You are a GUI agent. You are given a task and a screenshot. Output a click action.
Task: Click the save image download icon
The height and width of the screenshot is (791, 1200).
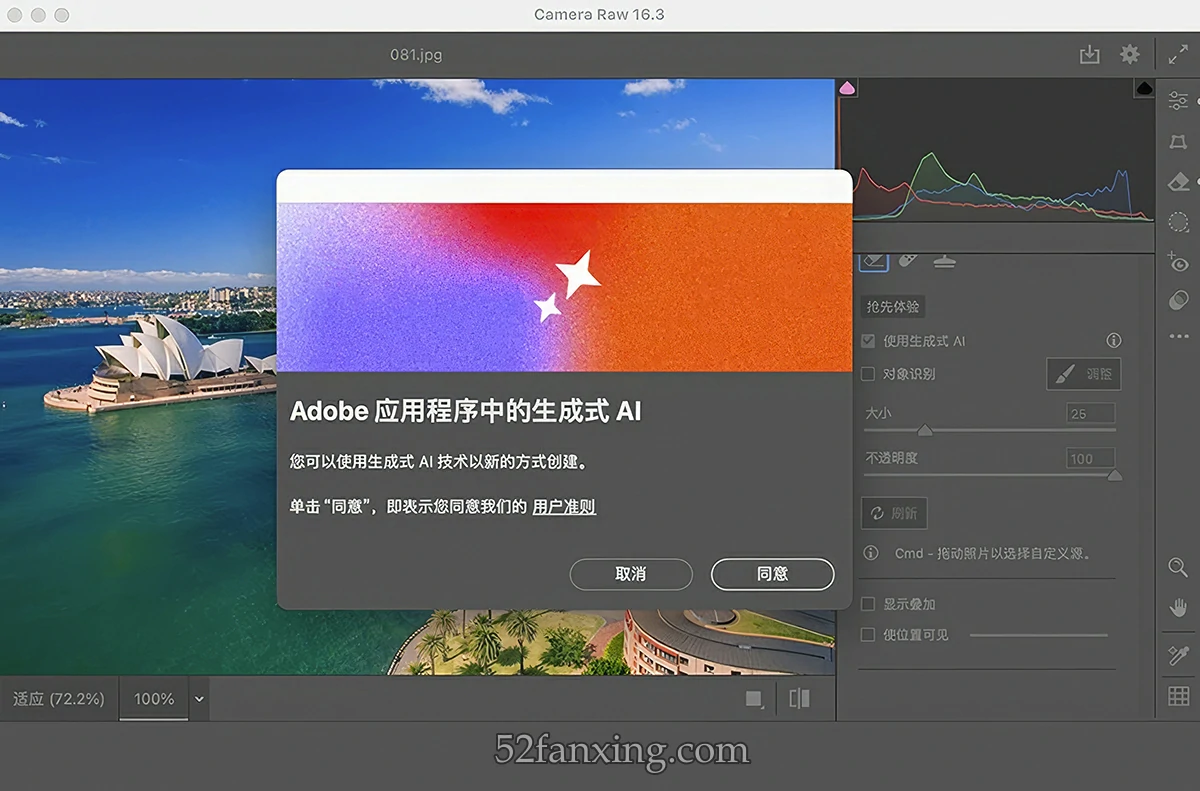click(x=1090, y=55)
